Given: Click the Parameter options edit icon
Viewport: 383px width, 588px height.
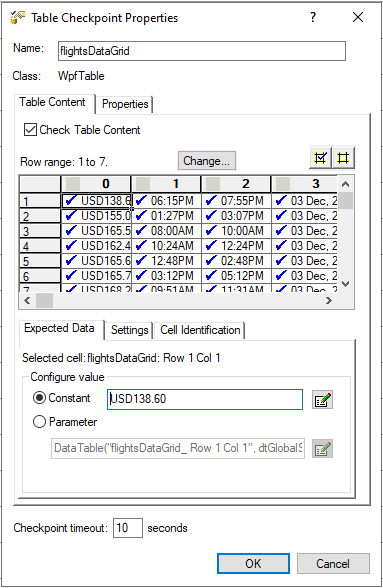Looking at the screenshot, I should tap(322, 448).
